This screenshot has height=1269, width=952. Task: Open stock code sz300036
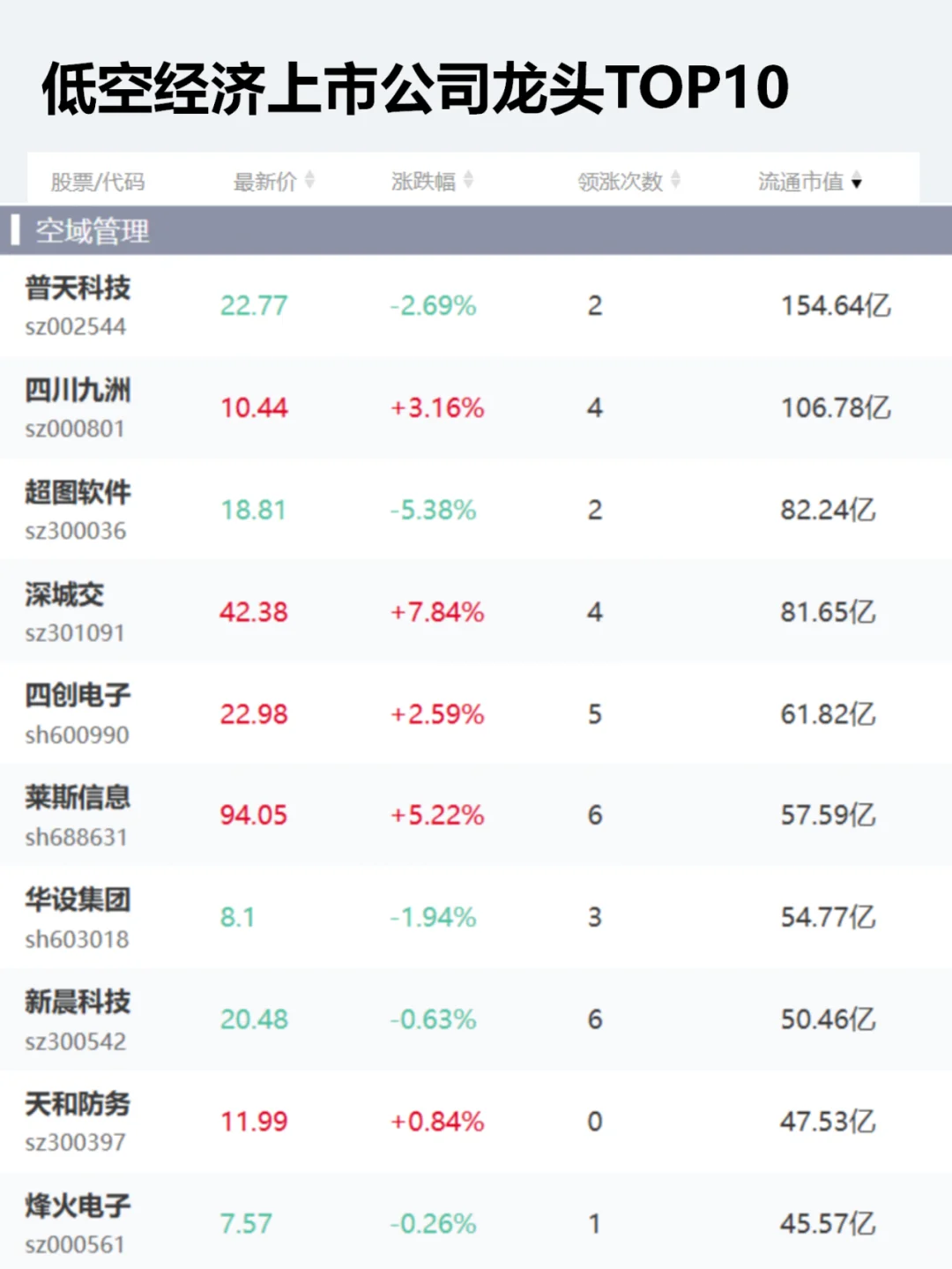(x=76, y=531)
